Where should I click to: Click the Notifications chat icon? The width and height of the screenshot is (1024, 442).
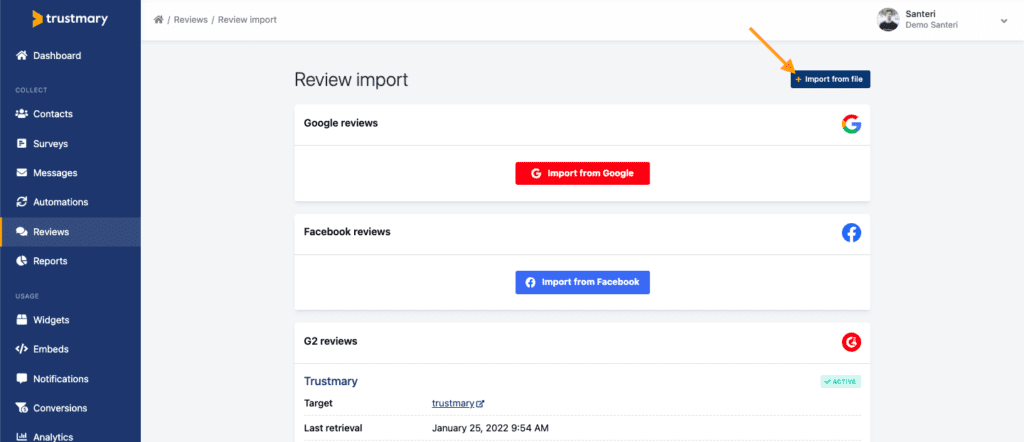pyautogui.click(x=22, y=379)
